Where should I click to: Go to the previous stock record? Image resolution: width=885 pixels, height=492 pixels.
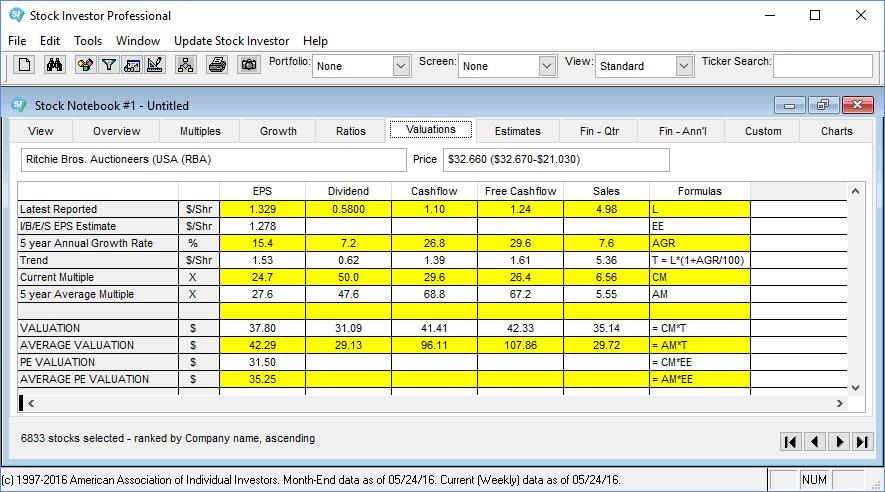(x=815, y=442)
